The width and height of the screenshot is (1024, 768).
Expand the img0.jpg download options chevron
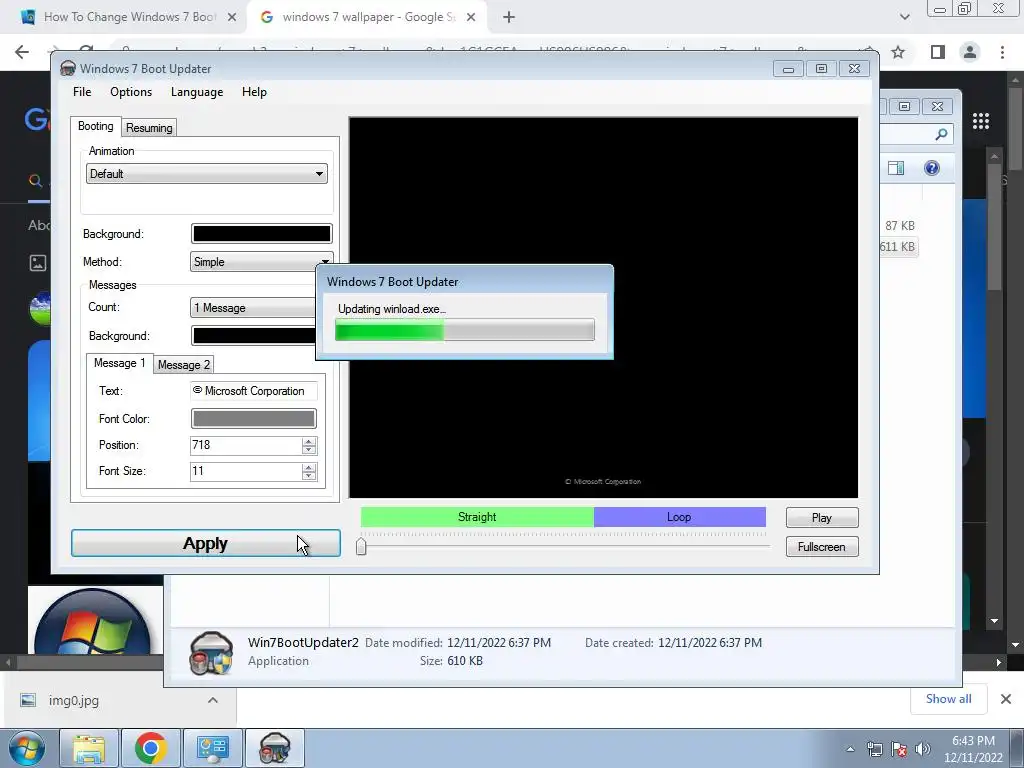click(213, 700)
